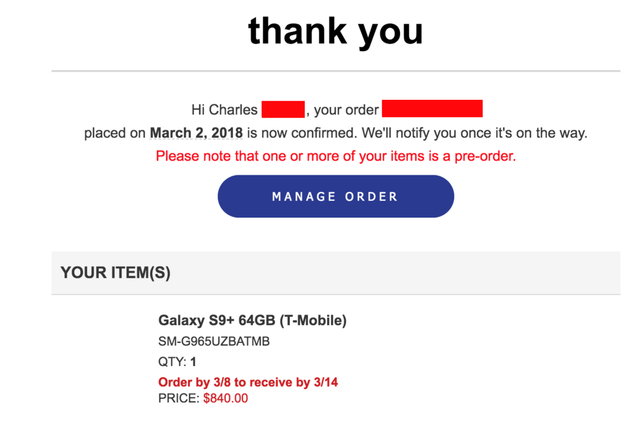Click the YOUR ITEM(S) section header

point(116,273)
